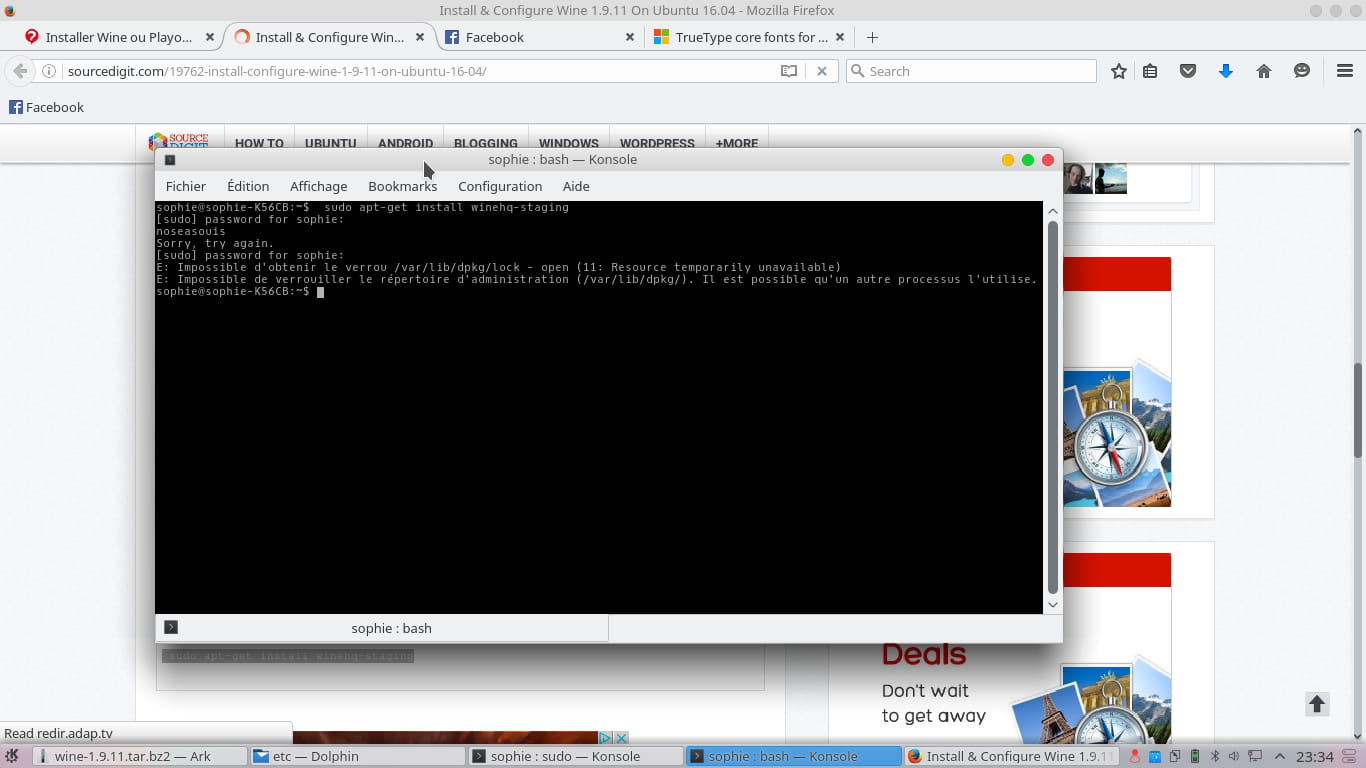
Task: Click the HOW TO nav item on SourceDigit
Action: click(x=259, y=143)
